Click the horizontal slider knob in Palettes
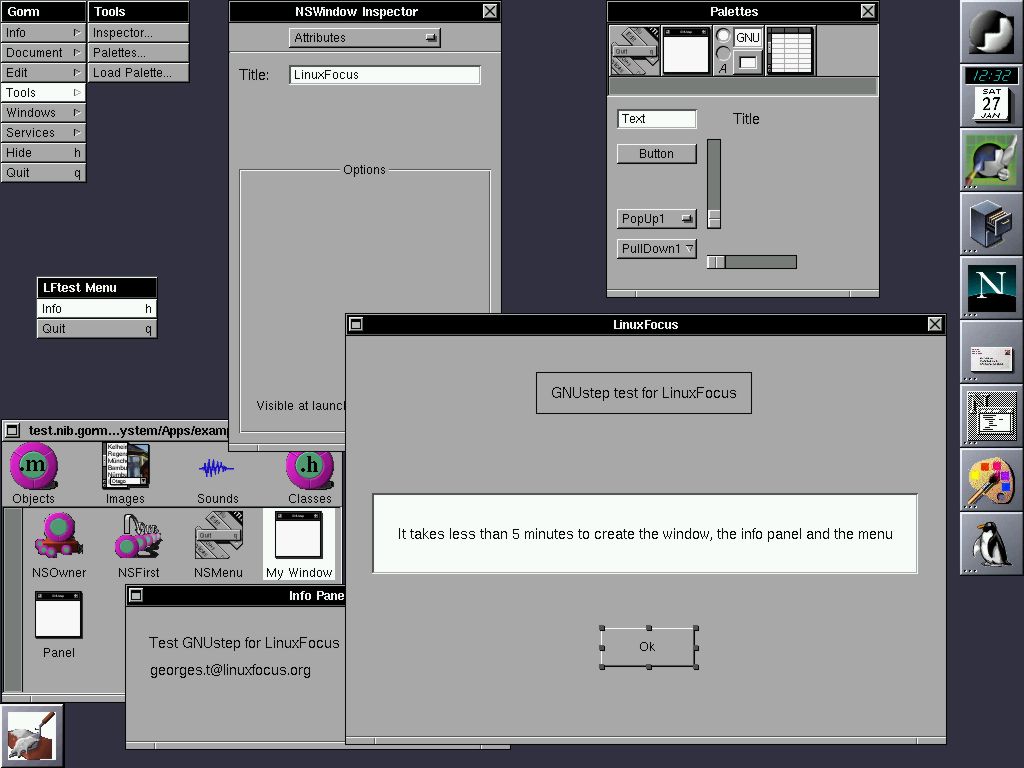The height and width of the screenshot is (768, 1024). tap(716, 262)
